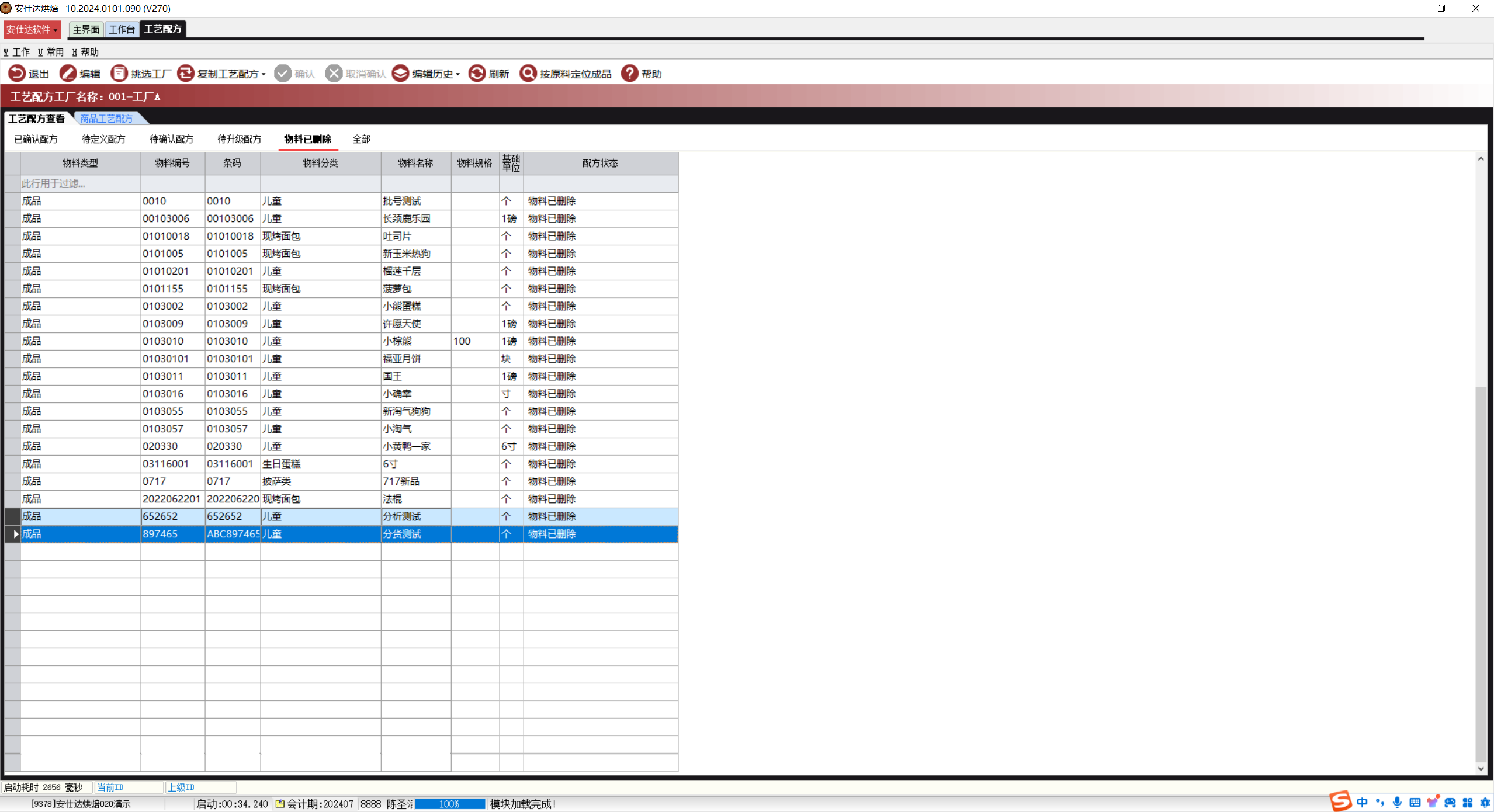Viewport: 1494px width, 812px height.
Task: Open 挑选工厂 factory picker icon
Action: tap(119, 74)
